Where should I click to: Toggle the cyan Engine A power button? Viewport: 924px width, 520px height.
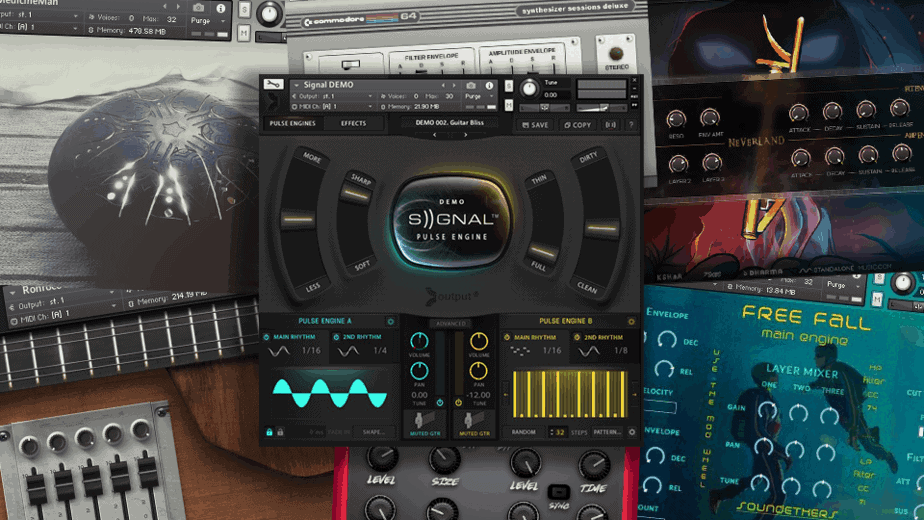[x=440, y=403]
